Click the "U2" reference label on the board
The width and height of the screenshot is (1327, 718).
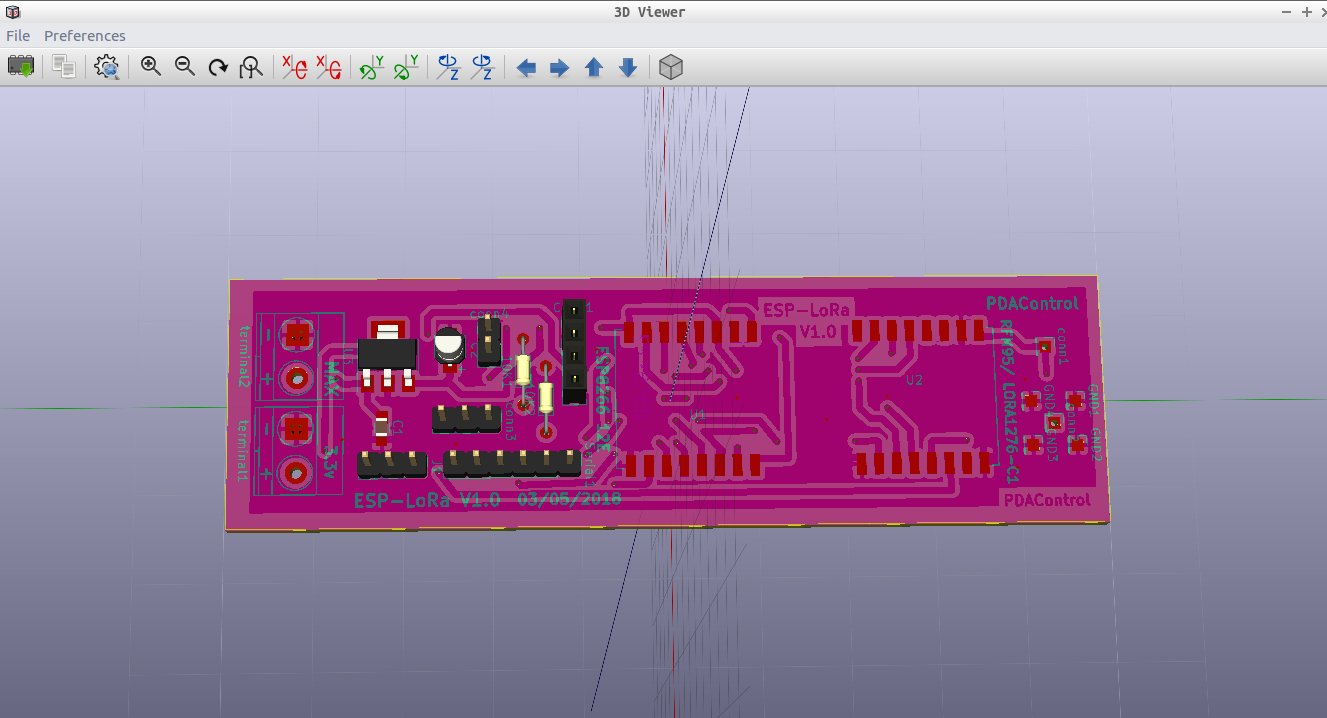[x=914, y=380]
